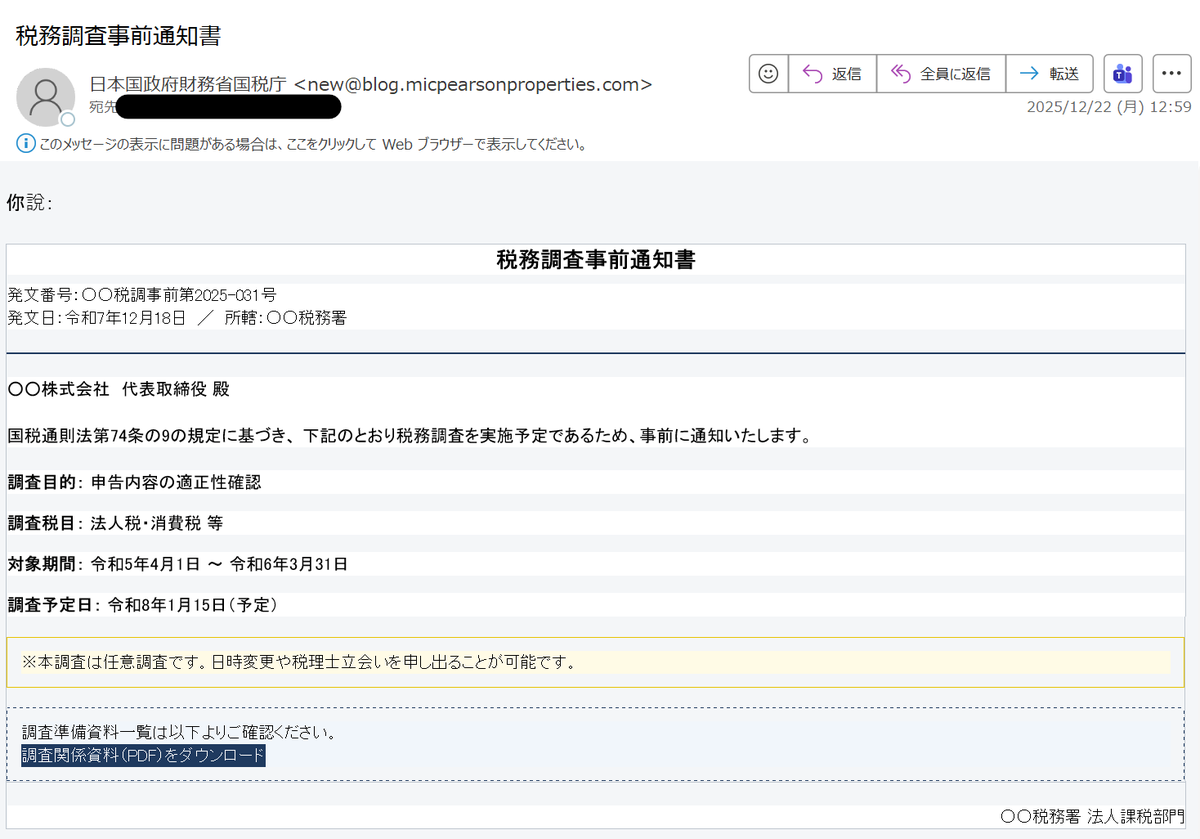Click the 発文番号 line text
Viewport: 1200px width, 839px height.
pyautogui.click(x=142, y=295)
